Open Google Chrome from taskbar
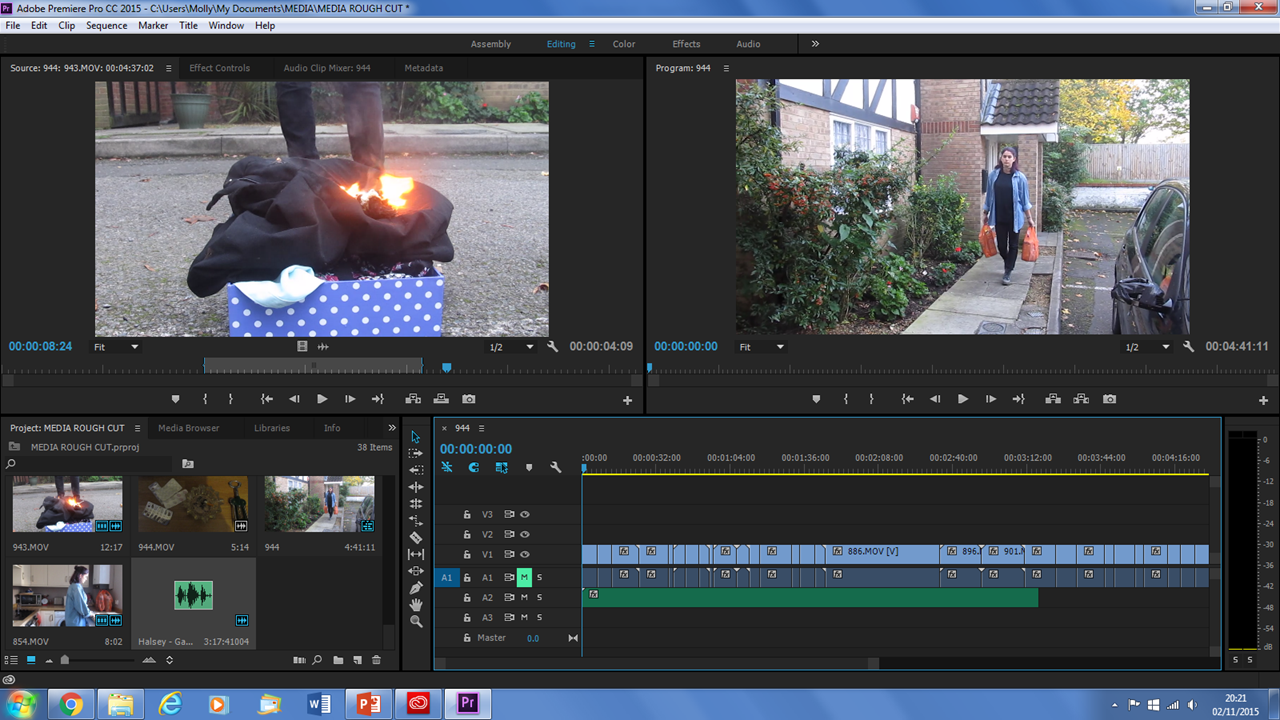1280x720 pixels. click(x=71, y=704)
